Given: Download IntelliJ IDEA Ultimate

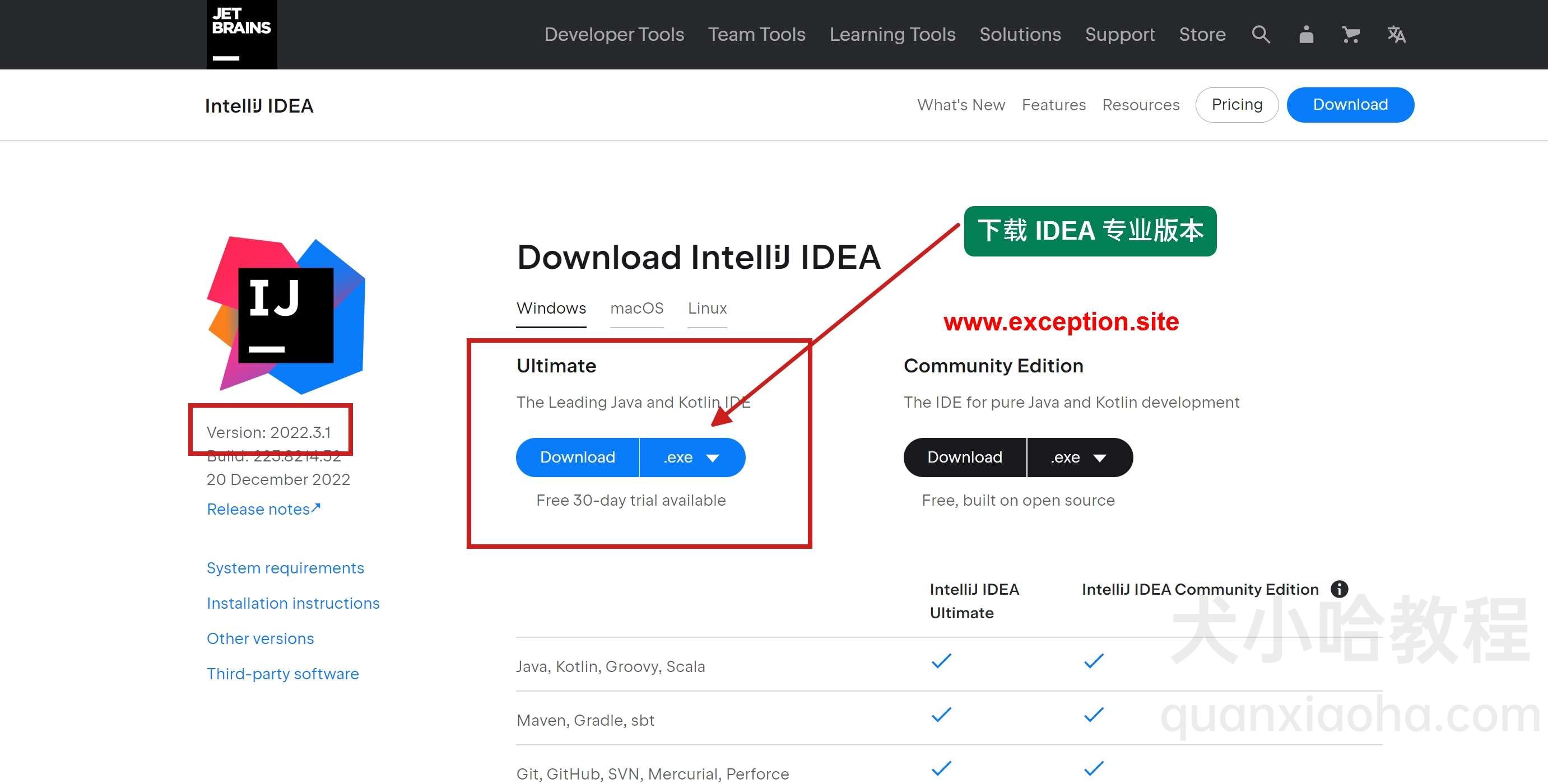Looking at the screenshot, I should [x=578, y=457].
